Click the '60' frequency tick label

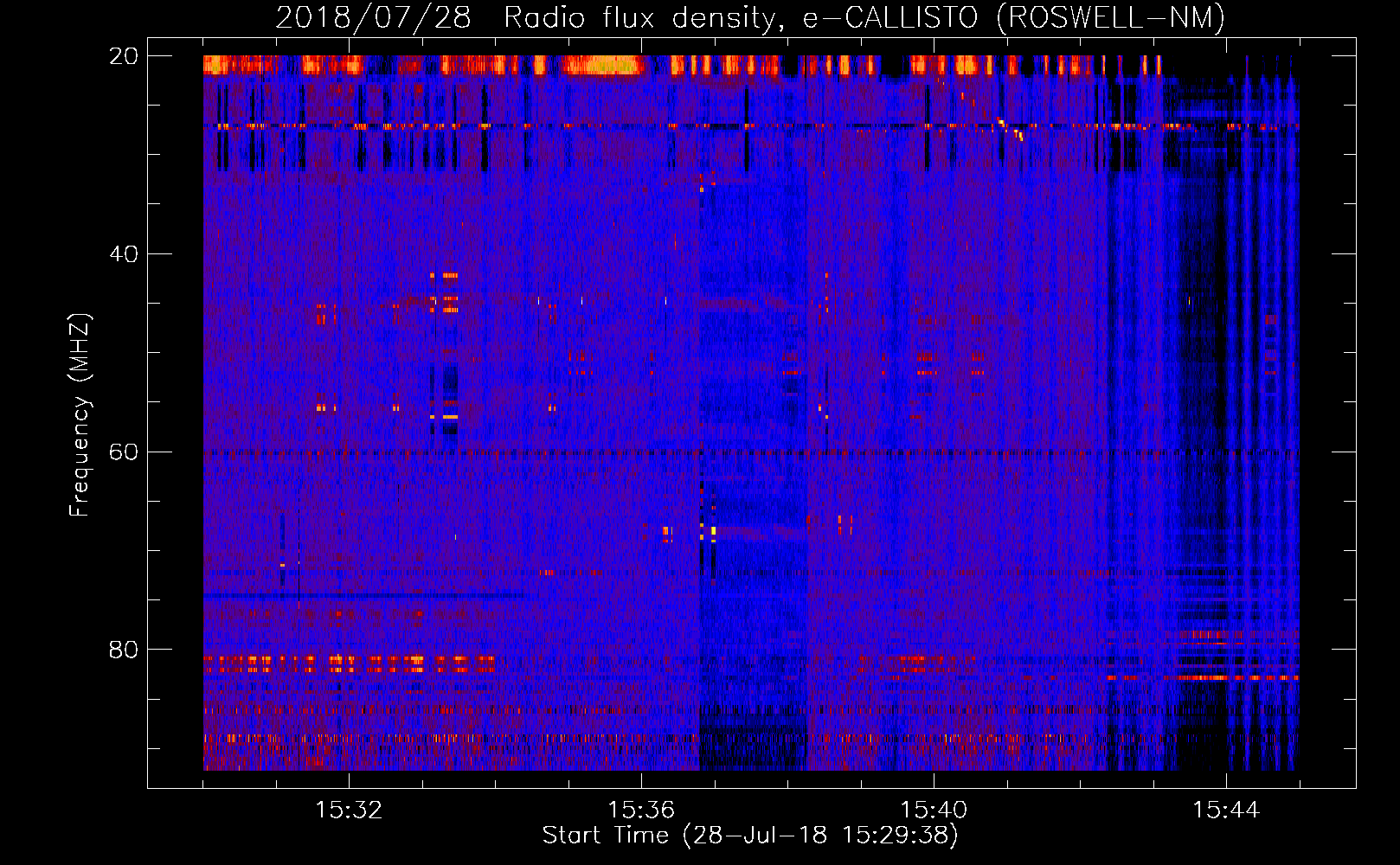tap(123, 452)
